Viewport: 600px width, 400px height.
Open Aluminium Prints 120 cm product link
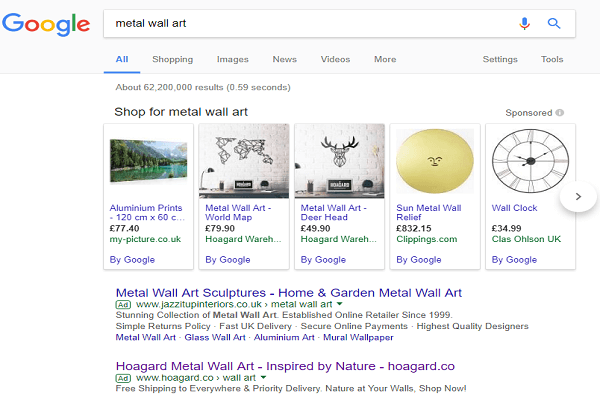coord(147,212)
